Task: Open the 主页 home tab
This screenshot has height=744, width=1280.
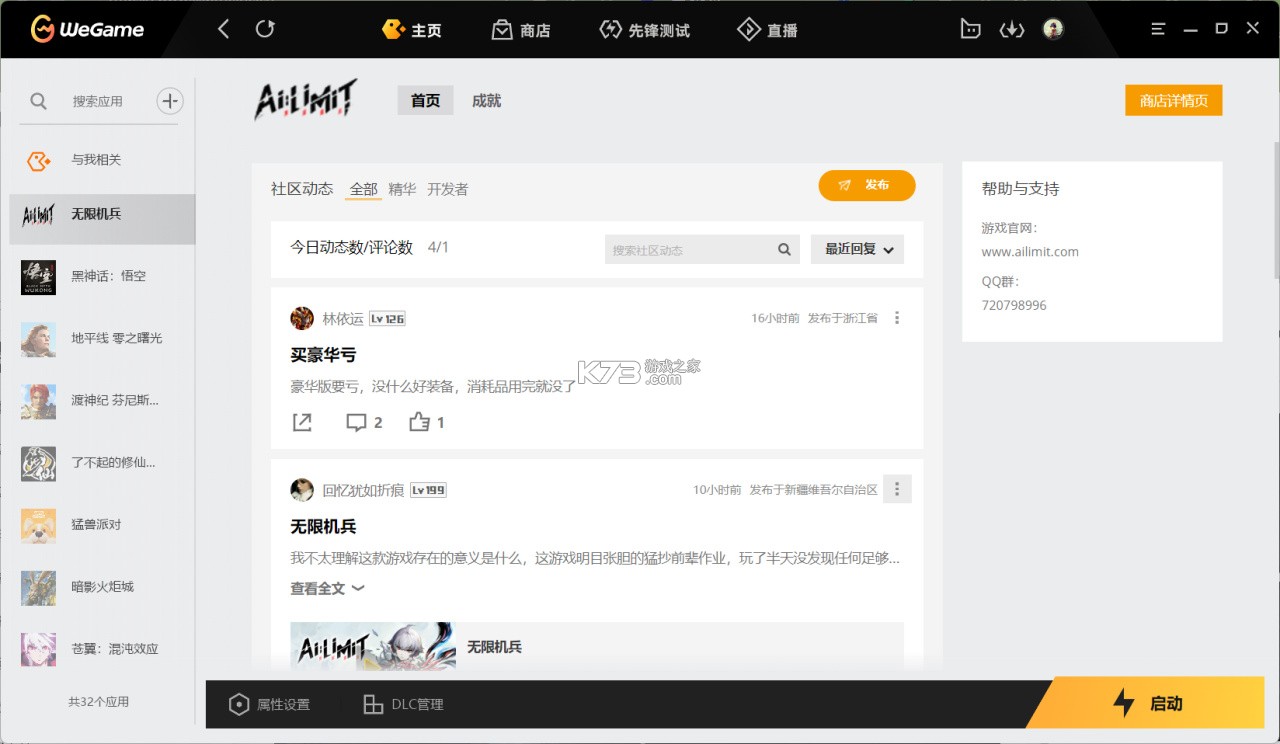Action: 412,30
